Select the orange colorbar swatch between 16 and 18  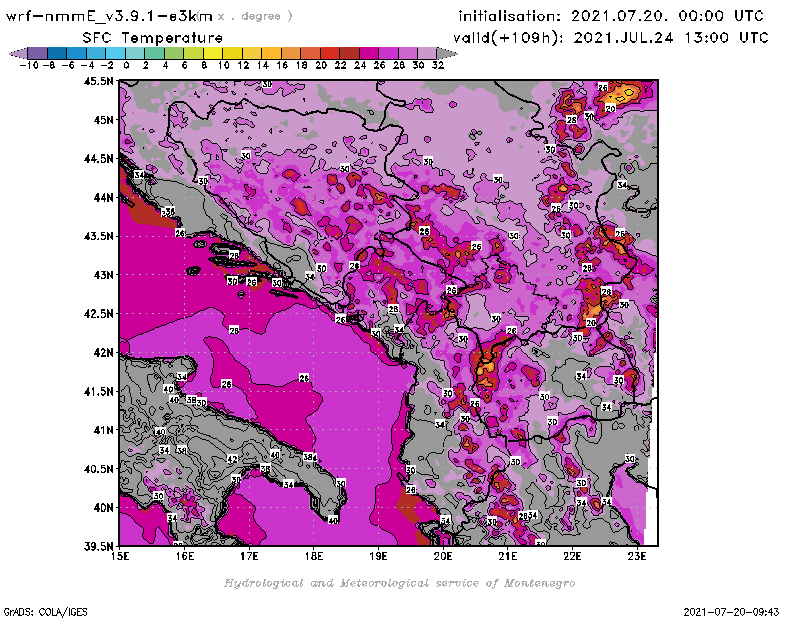tap(291, 53)
